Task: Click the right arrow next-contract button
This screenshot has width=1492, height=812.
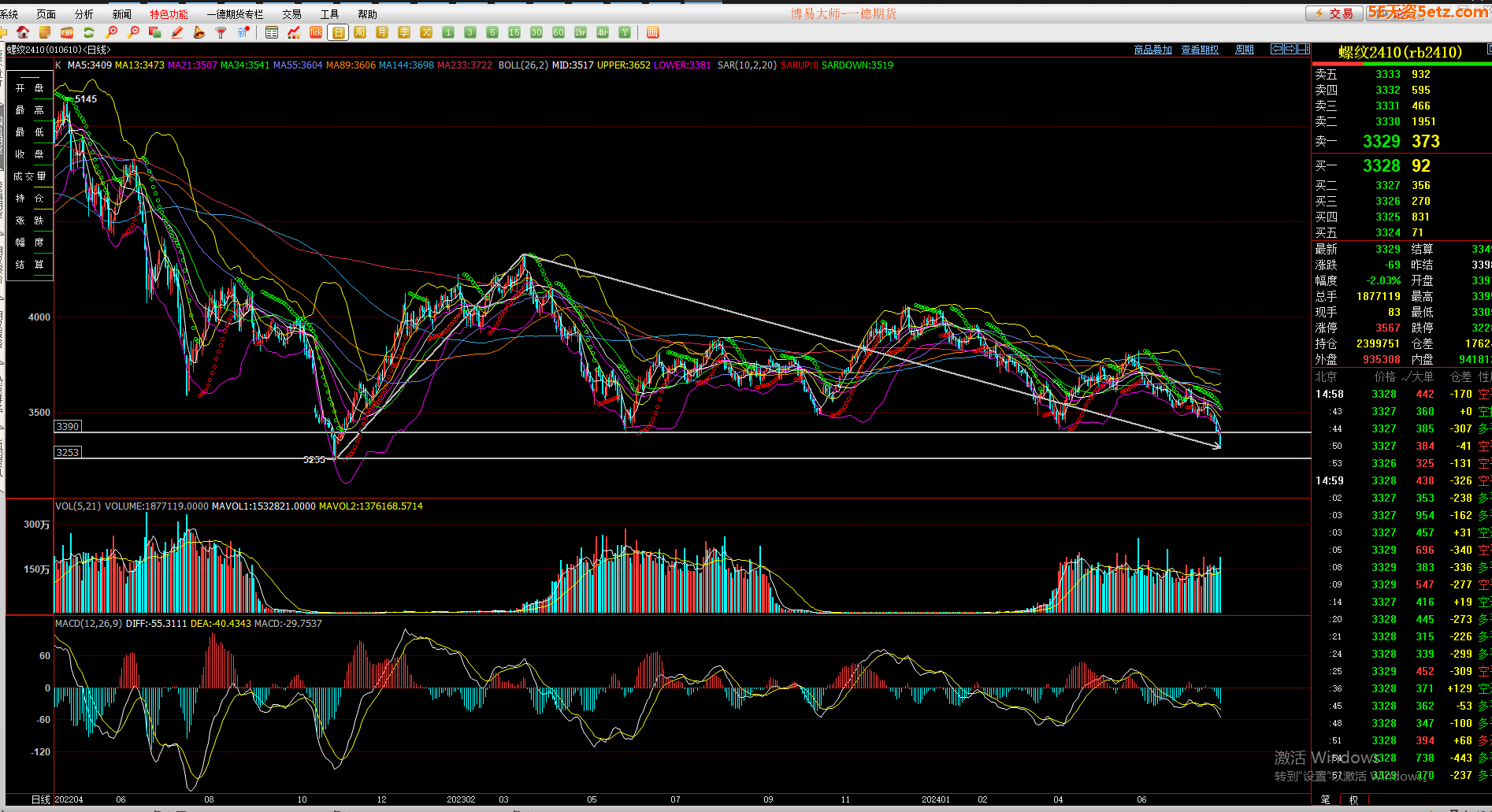Action: 1290,49
